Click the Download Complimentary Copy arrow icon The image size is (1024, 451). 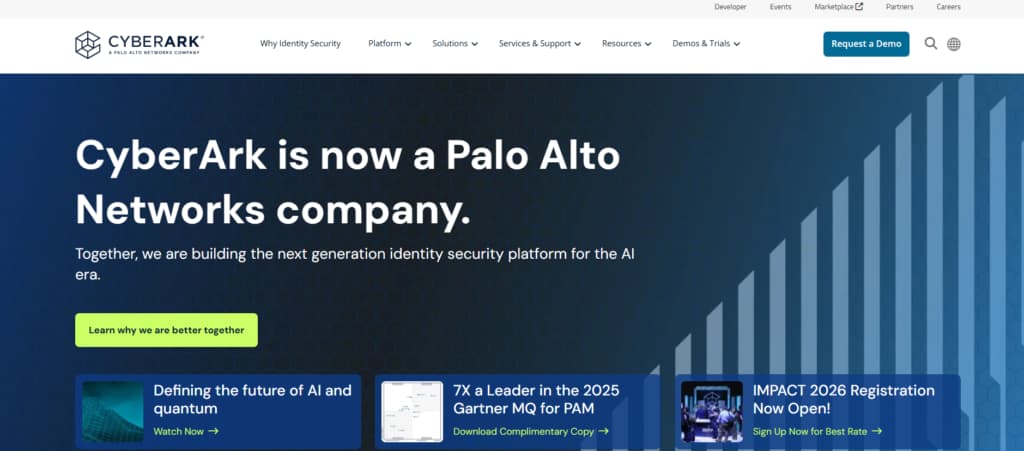coord(603,431)
